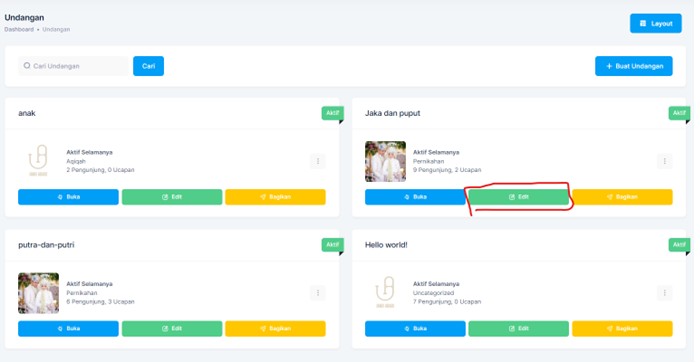Screen dimensions: 694x362
Task: Click the putra-dan-putri card title
Action: click(46, 245)
